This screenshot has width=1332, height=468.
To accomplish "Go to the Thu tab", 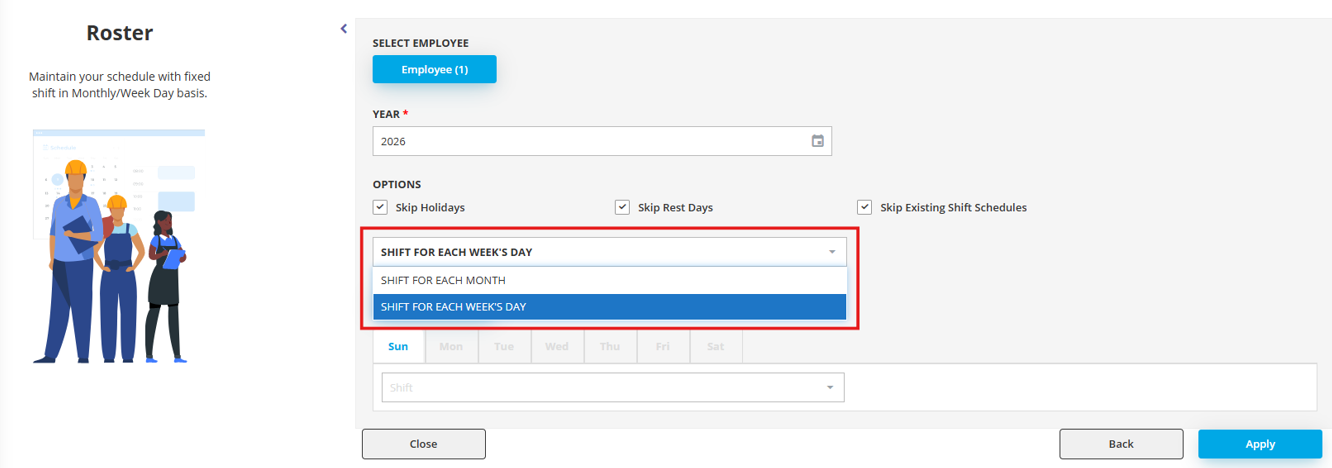I will click(610, 346).
